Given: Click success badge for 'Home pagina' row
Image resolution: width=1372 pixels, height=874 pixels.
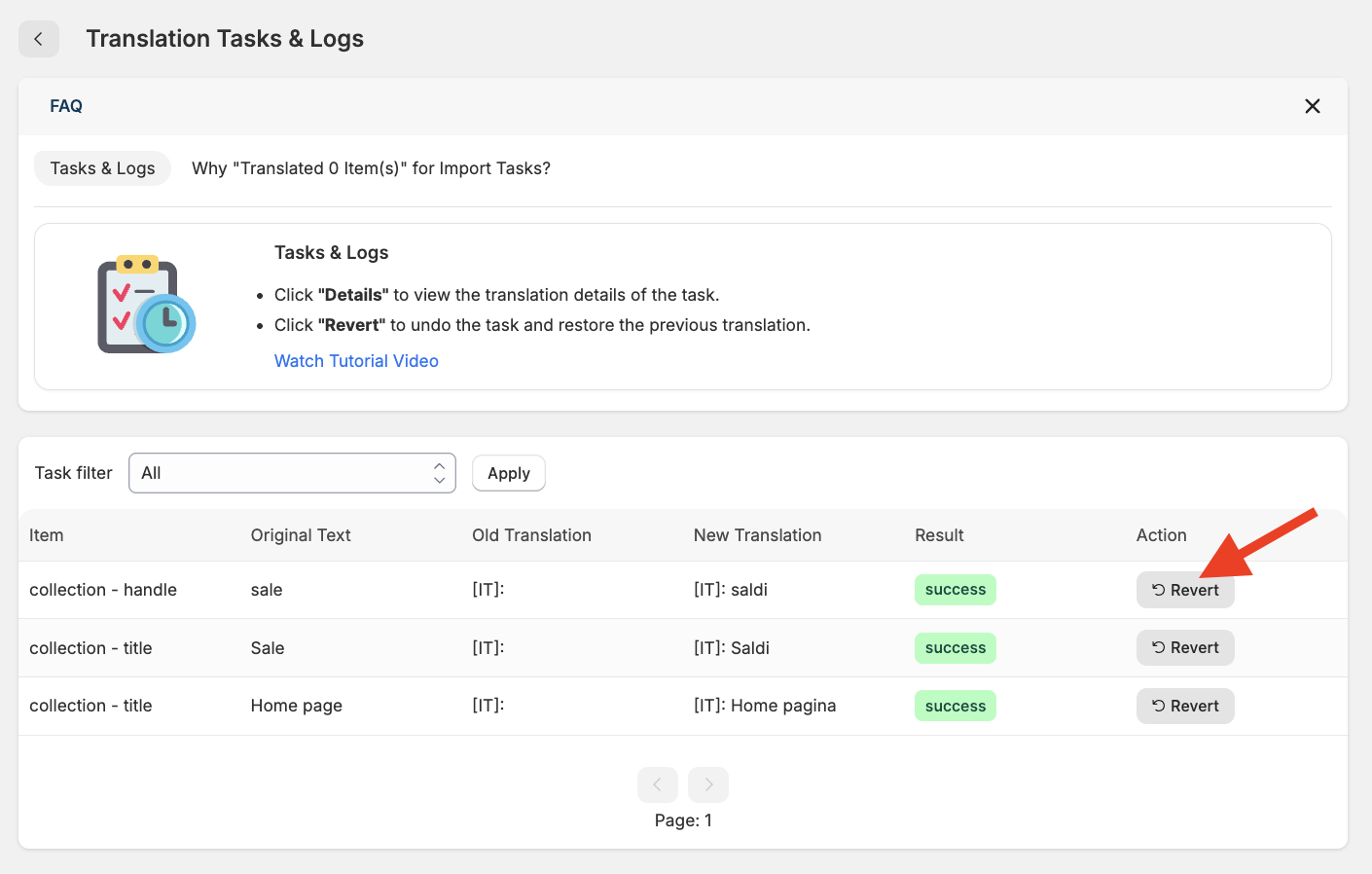Looking at the screenshot, I should [955, 707].
